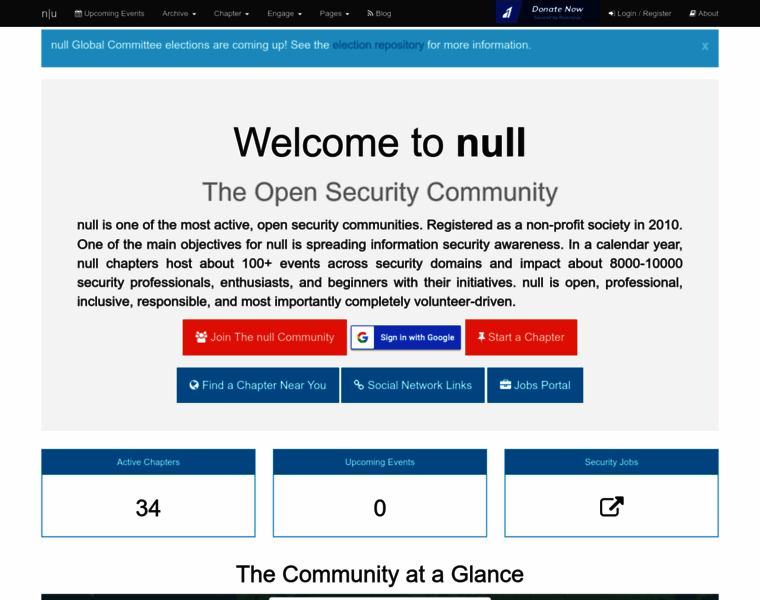Dismiss the election announcement banner

[x=704, y=46]
